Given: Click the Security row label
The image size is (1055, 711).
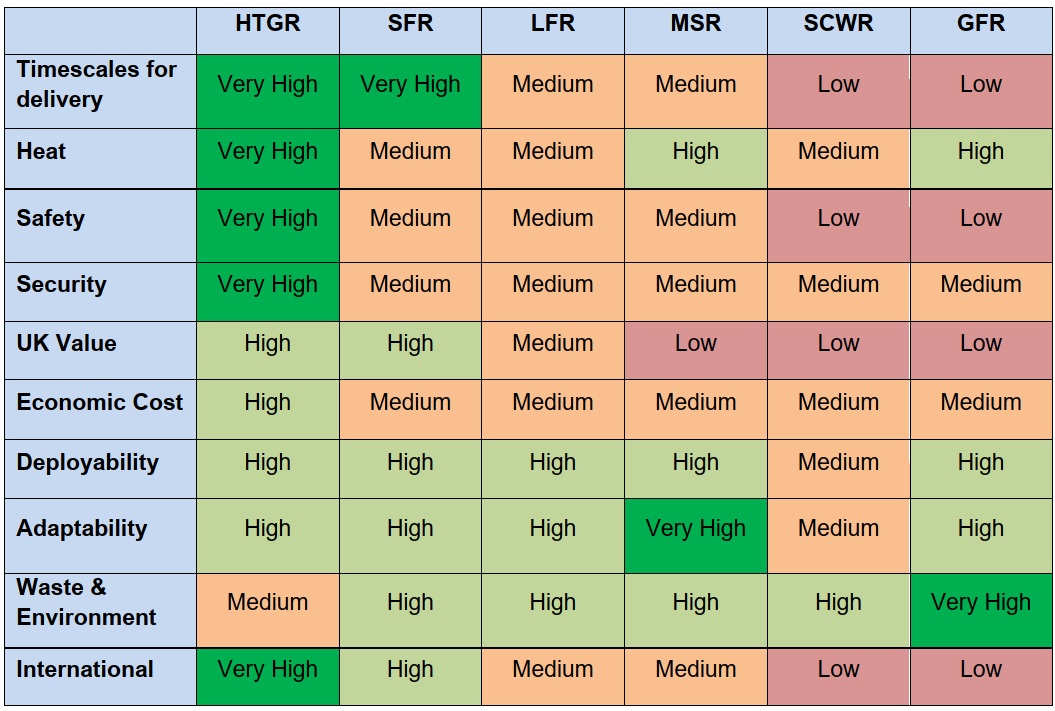Looking at the screenshot, I should [61, 285].
